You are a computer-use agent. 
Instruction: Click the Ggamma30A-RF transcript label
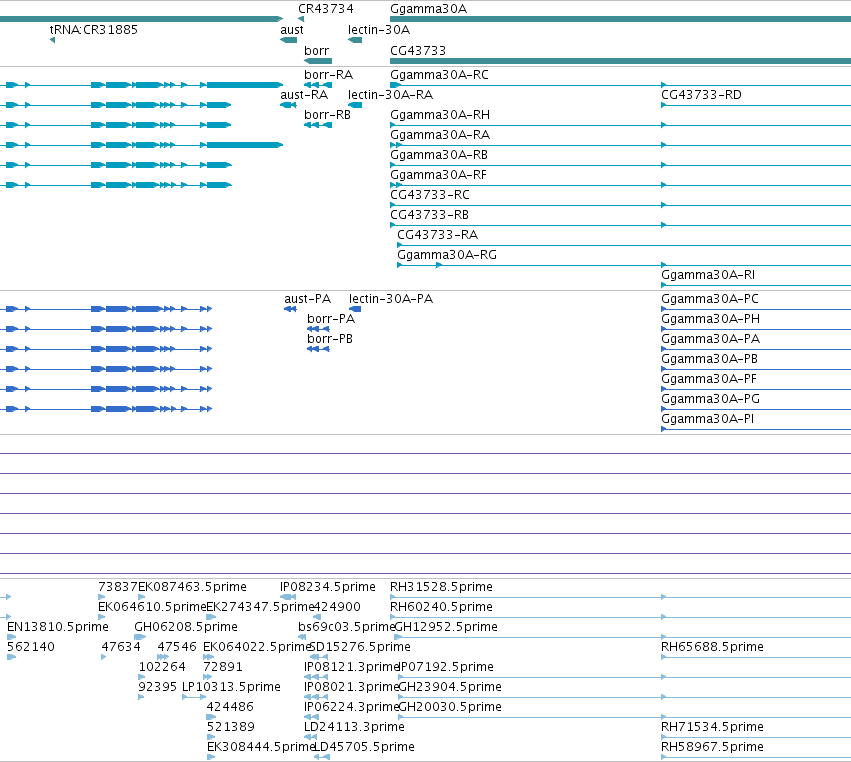pos(438,174)
